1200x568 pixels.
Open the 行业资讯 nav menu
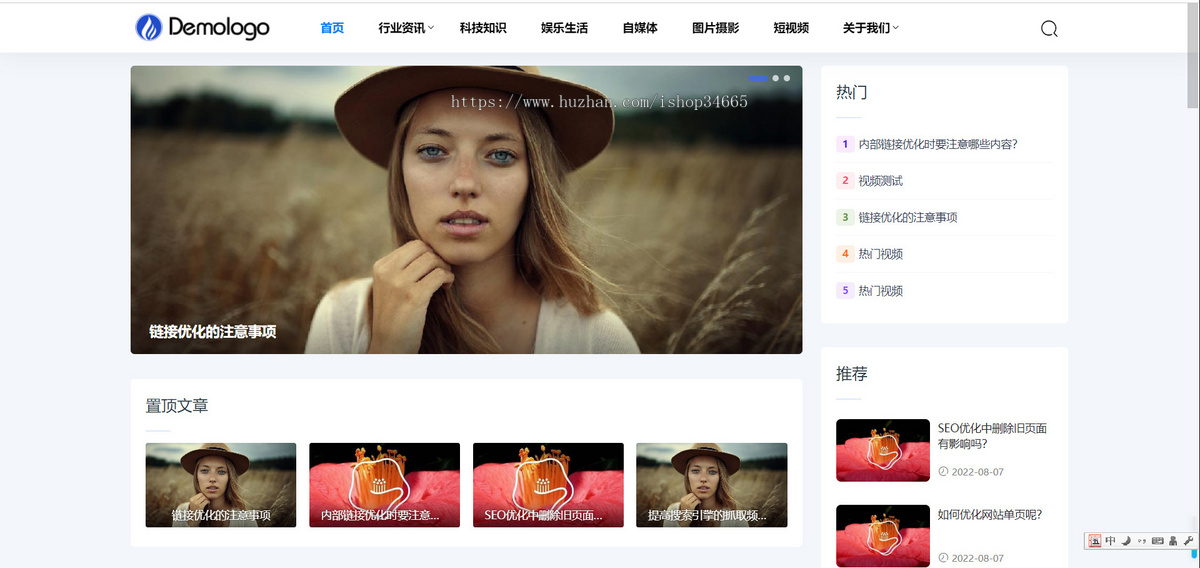402,28
